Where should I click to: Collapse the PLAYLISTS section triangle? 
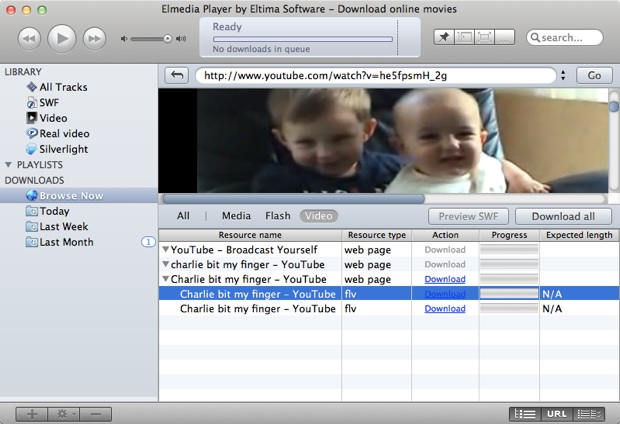click(x=8, y=165)
